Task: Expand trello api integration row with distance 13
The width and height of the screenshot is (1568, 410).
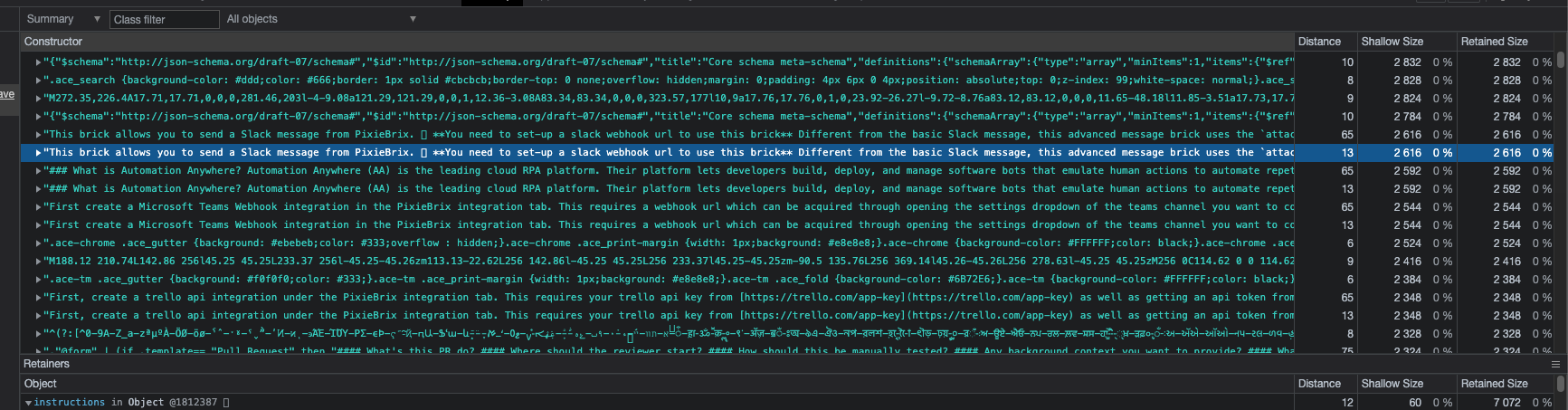Action: tap(38, 316)
